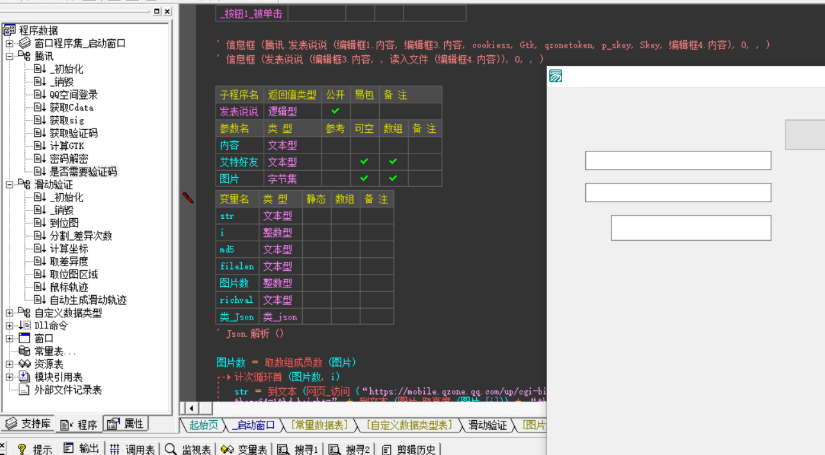Open the 支持库 panel tab
The height and width of the screenshot is (455, 825).
28,424
